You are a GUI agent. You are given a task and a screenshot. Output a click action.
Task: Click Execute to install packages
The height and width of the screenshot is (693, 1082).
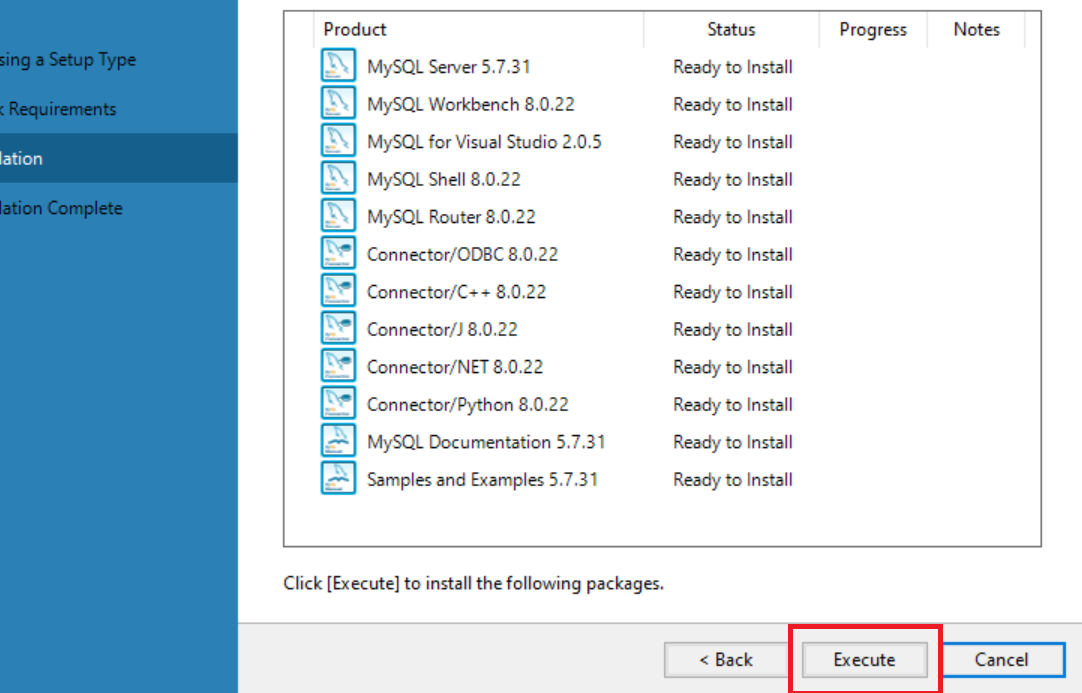click(x=864, y=660)
